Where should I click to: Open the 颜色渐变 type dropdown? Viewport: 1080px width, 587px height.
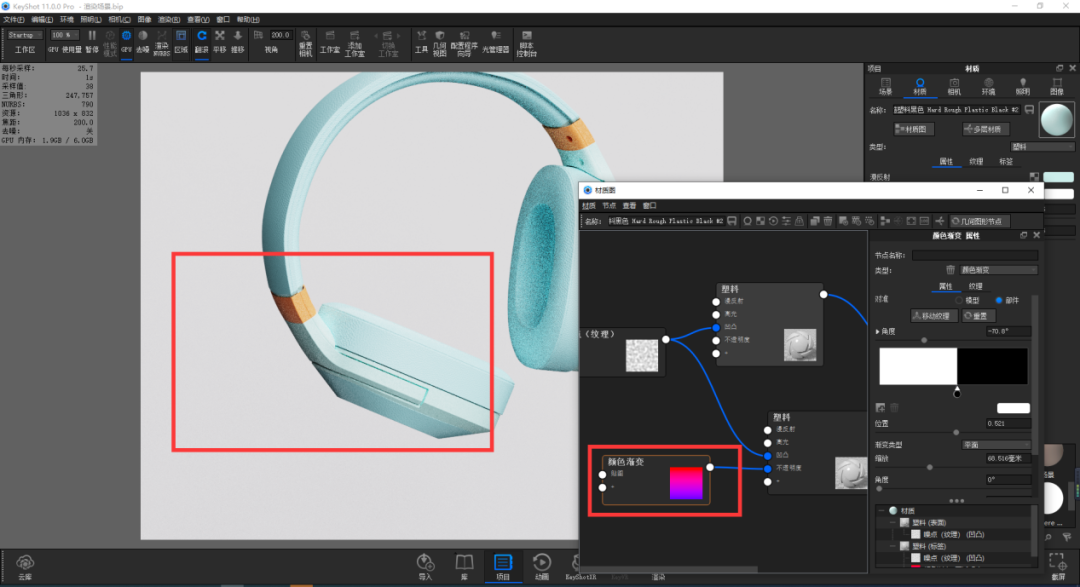pos(998,270)
